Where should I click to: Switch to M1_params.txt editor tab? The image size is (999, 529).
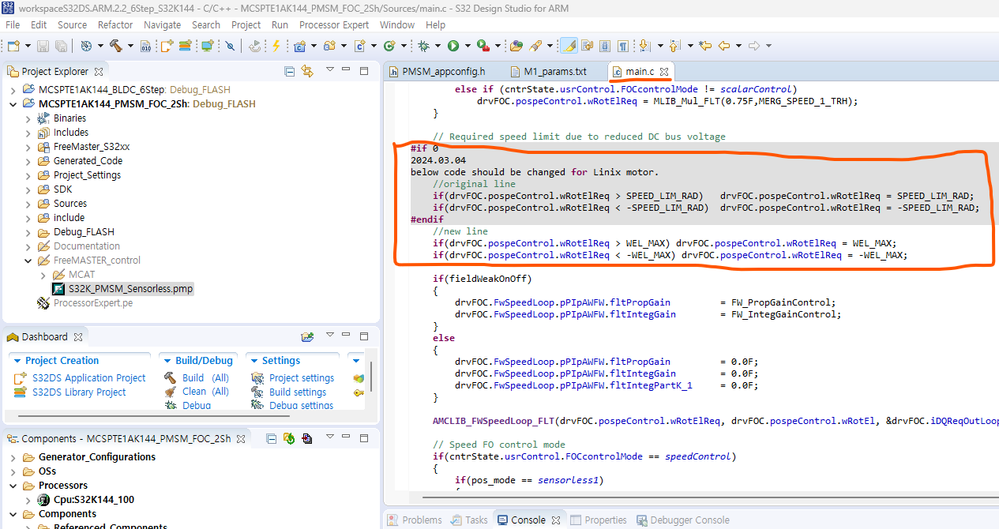point(549,71)
